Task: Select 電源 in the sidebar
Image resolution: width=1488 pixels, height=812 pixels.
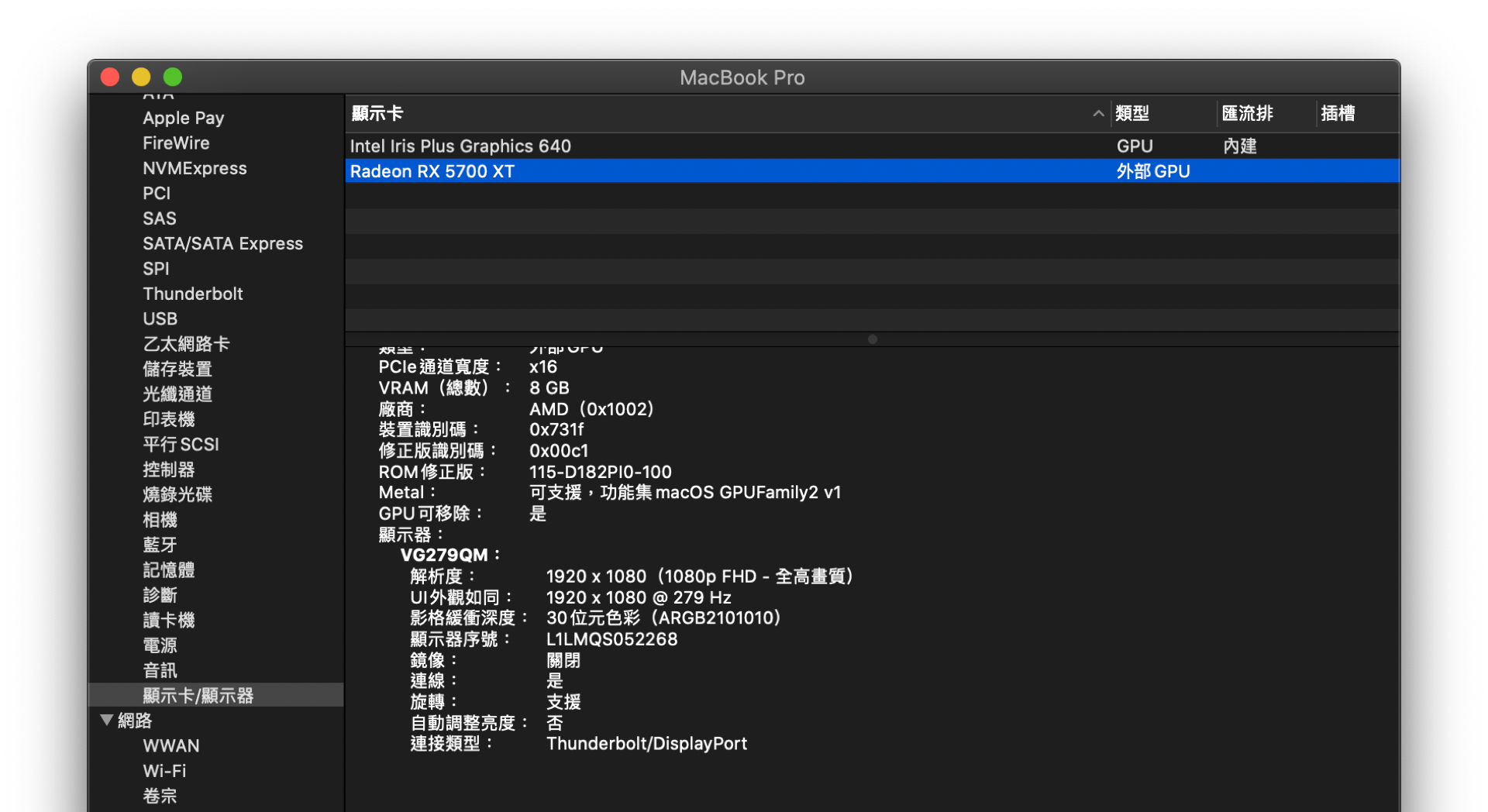Action: [160, 645]
